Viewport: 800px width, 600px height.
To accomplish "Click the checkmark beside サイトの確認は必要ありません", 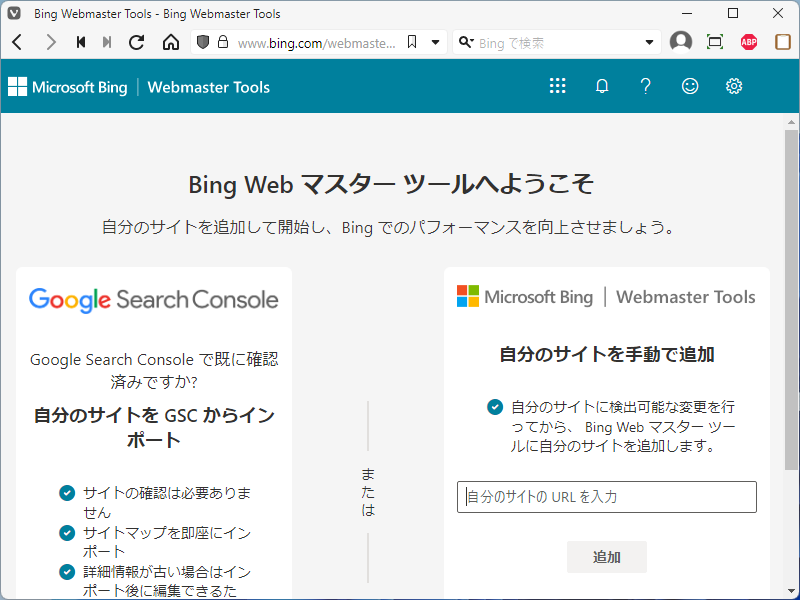I will point(67,493).
